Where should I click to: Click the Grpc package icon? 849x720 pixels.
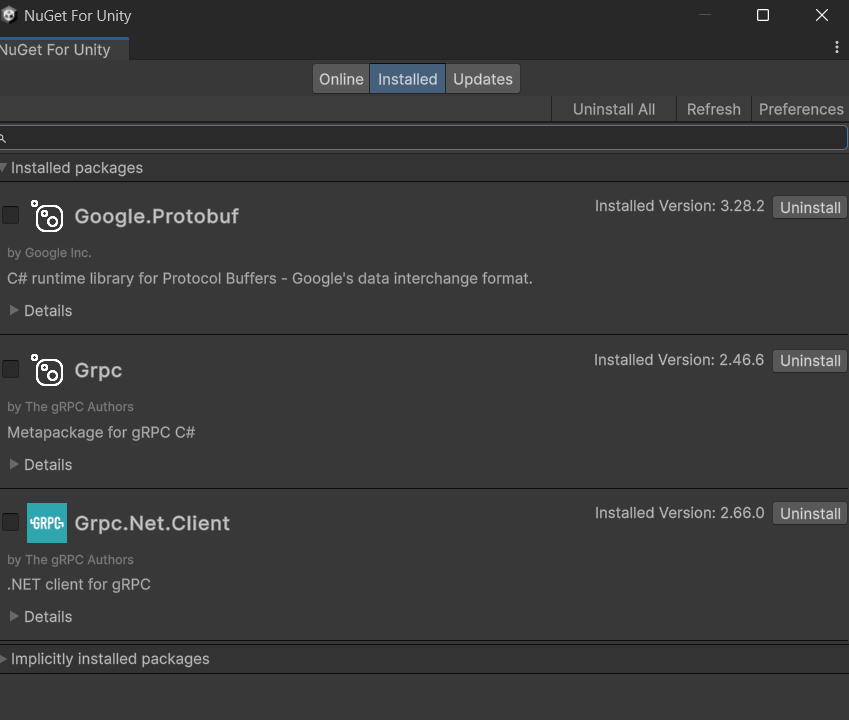click(x=47, y=370)
